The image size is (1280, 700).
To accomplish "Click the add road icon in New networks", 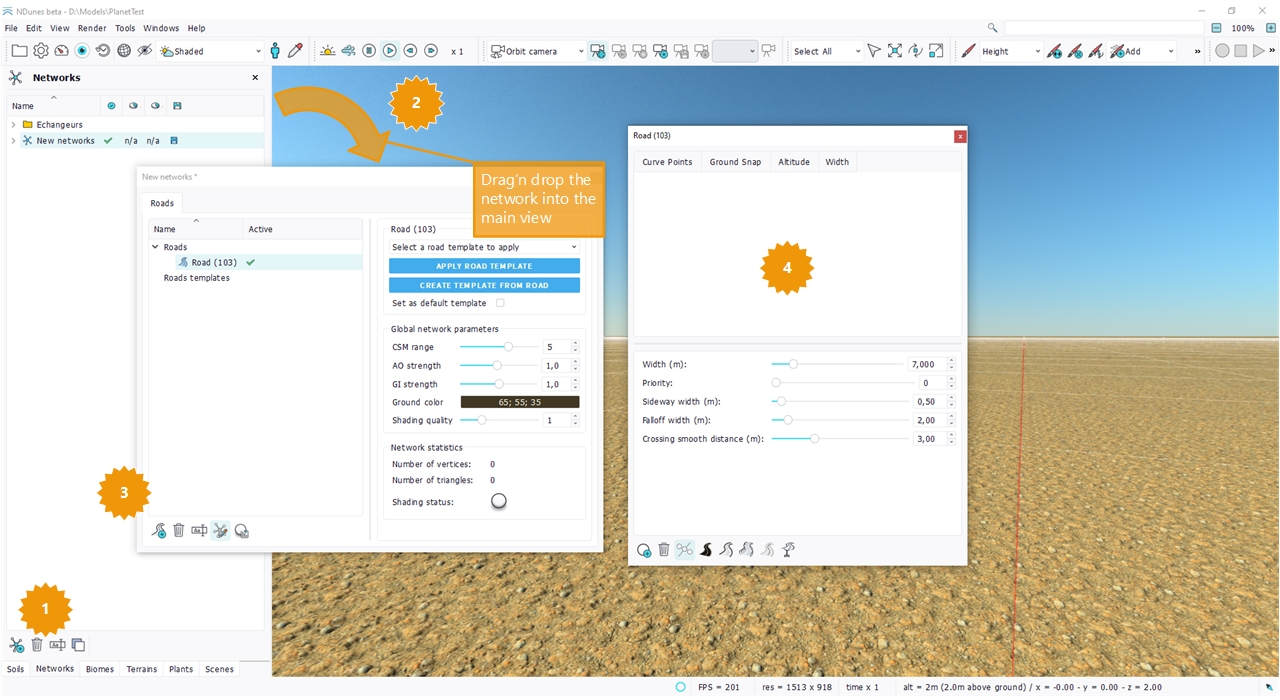I will [x=158, y=531].
